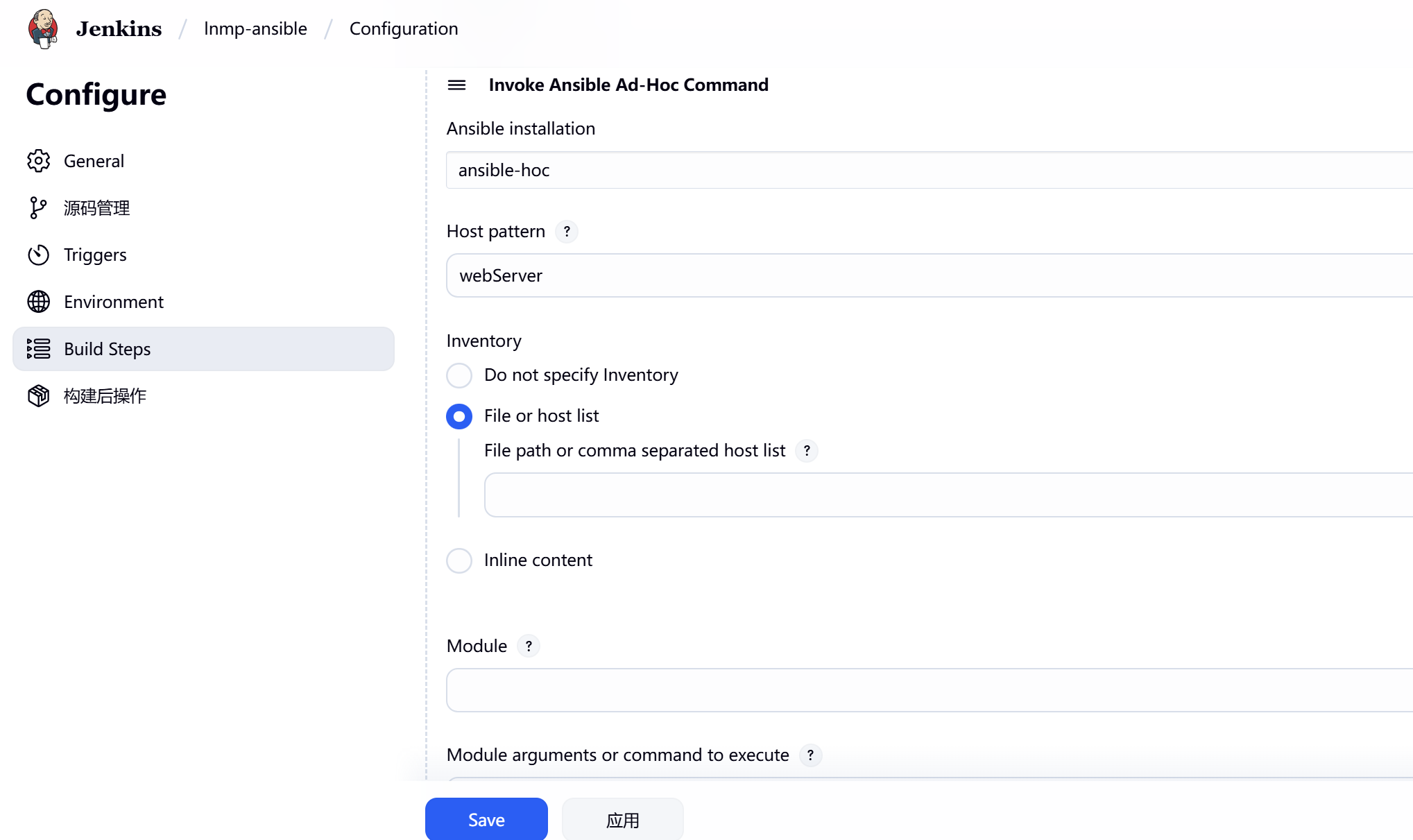Click the General gear icon
The width and height of the screenshot is (1413, 840).
tap(38, 161)
